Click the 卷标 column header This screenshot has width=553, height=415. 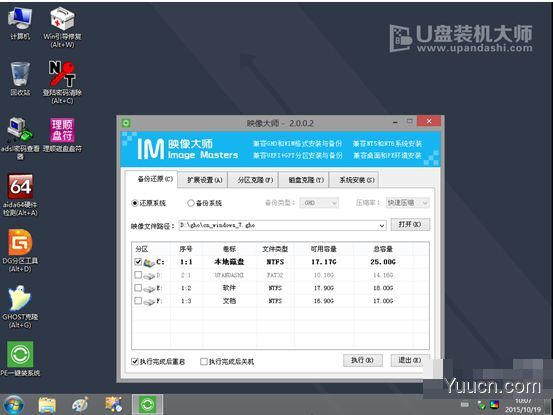coord(229,249)
